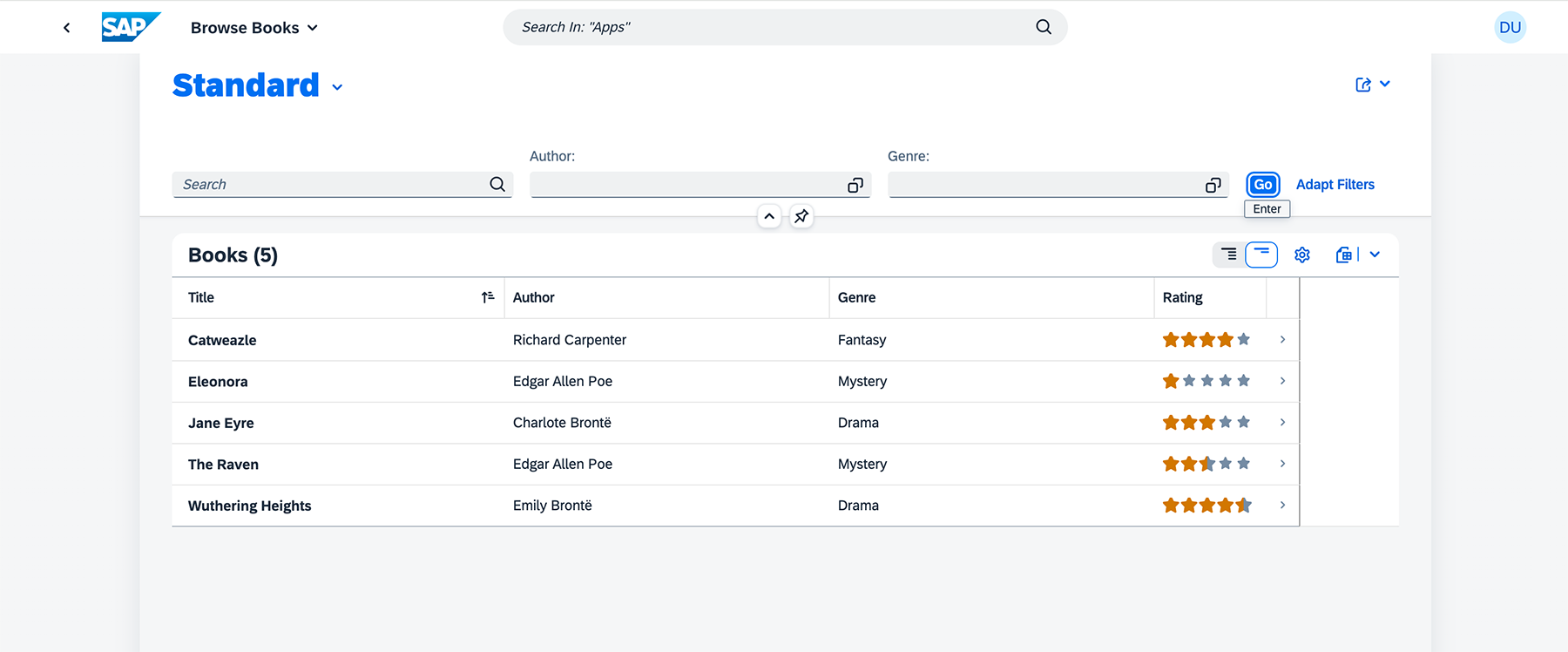Select the Eleonora title cell

tap(218, 382)
